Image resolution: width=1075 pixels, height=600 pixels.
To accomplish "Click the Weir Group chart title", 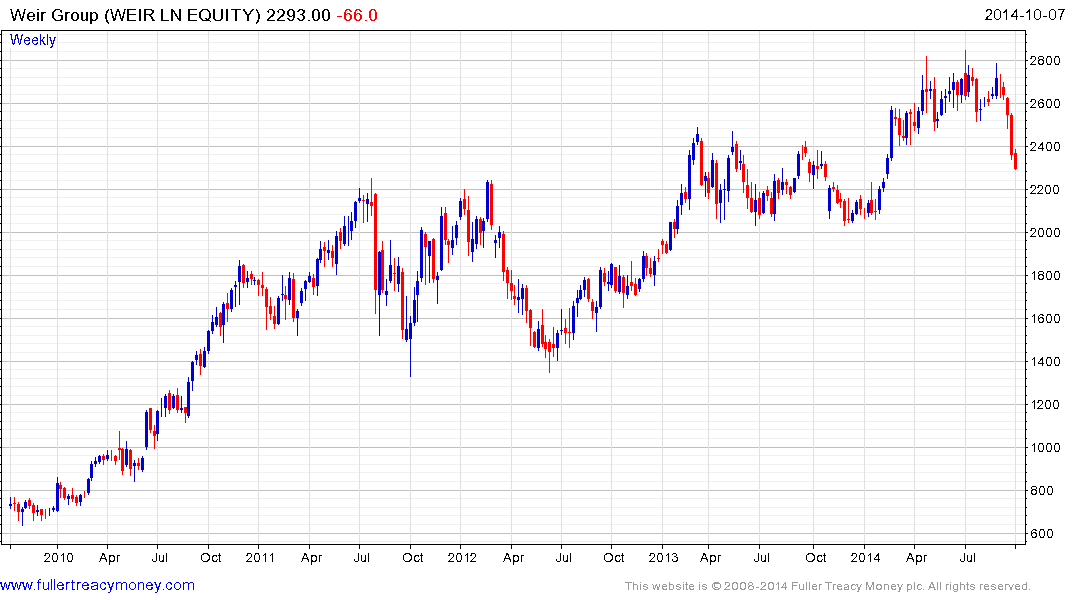I will tap(135, 15).
